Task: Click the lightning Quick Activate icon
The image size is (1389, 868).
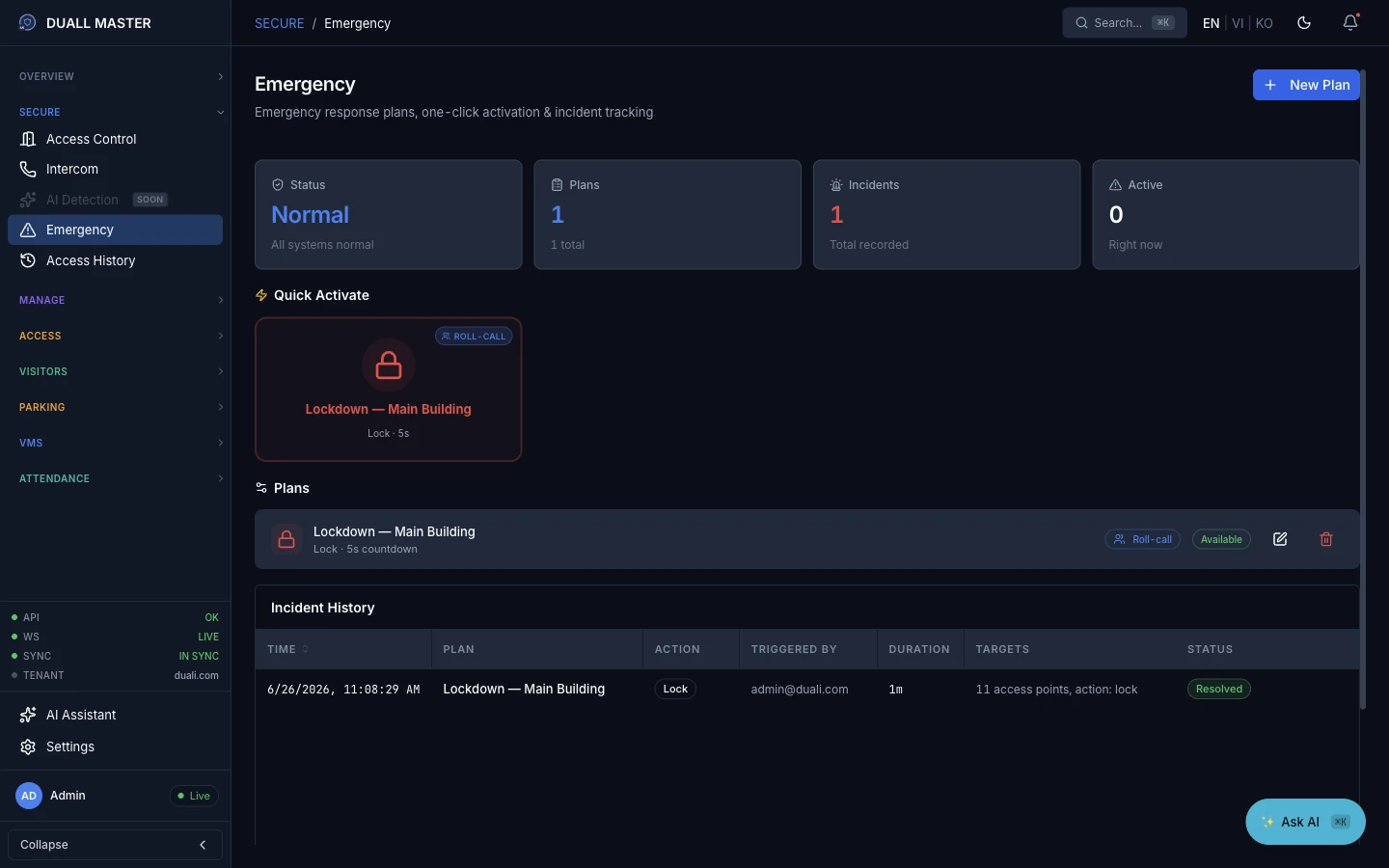Action: click(x=261, y=295)
